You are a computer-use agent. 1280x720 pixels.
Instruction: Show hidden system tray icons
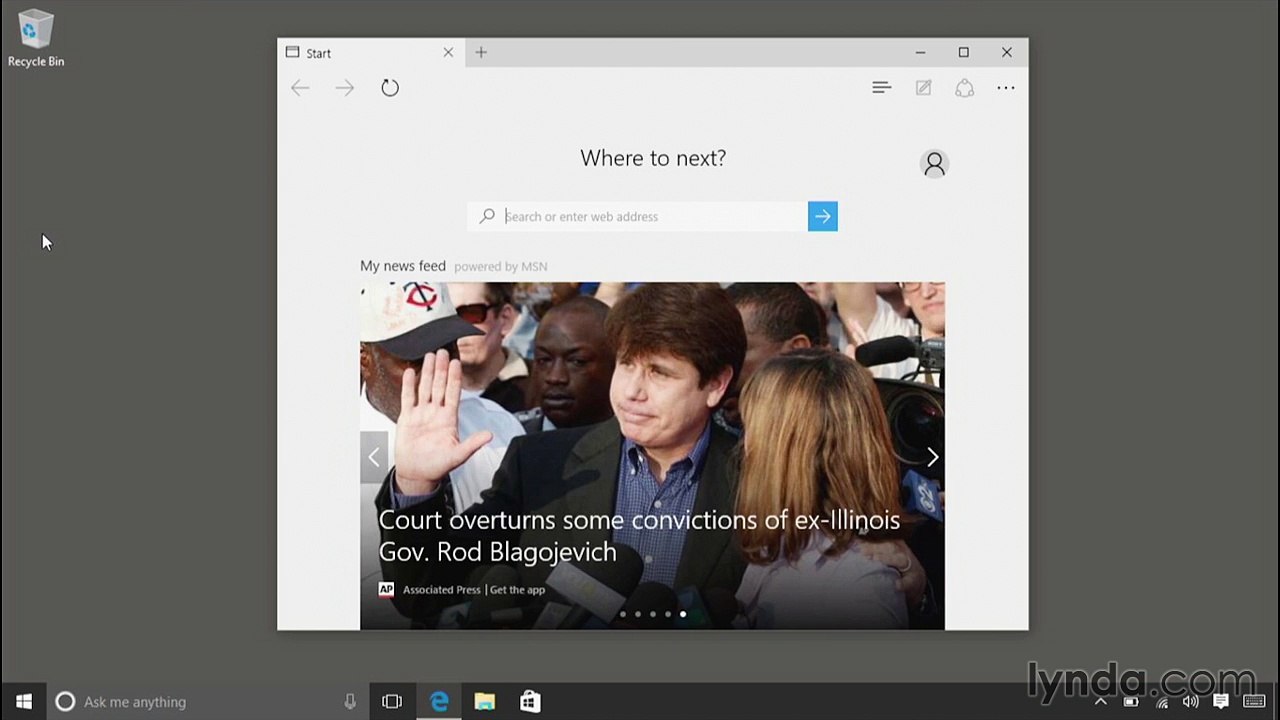1101,702
